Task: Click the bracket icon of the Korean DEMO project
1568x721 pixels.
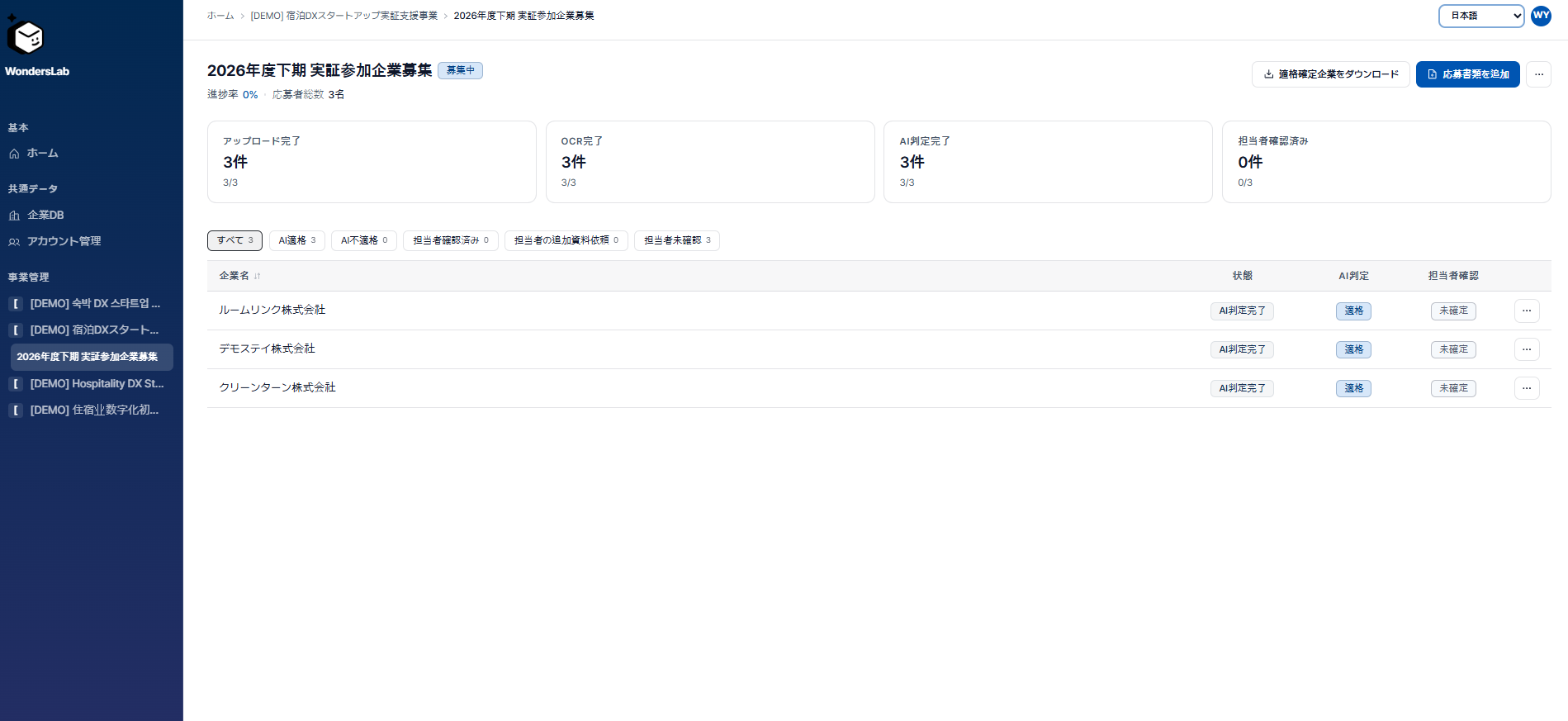Action: click(x=16, y=304)
